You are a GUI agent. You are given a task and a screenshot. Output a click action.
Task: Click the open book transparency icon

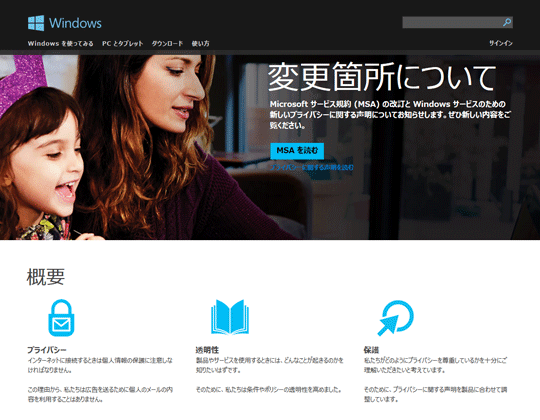(x=230, y=317)
